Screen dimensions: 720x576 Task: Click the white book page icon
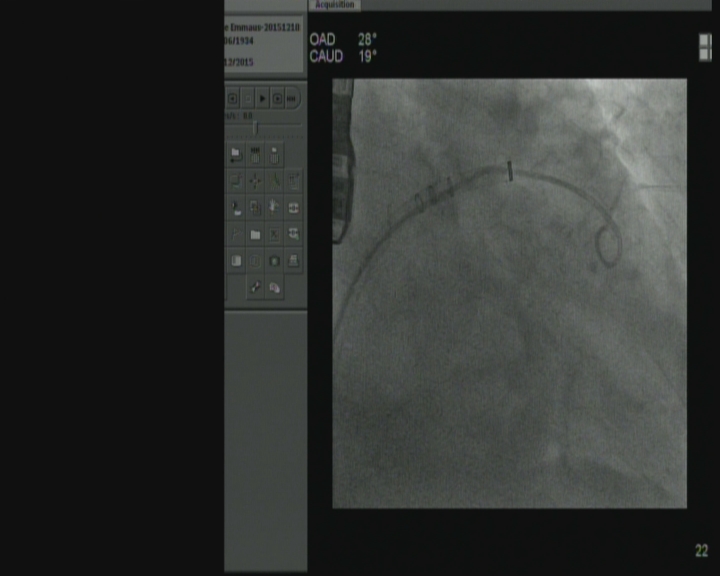pos(236,261)
